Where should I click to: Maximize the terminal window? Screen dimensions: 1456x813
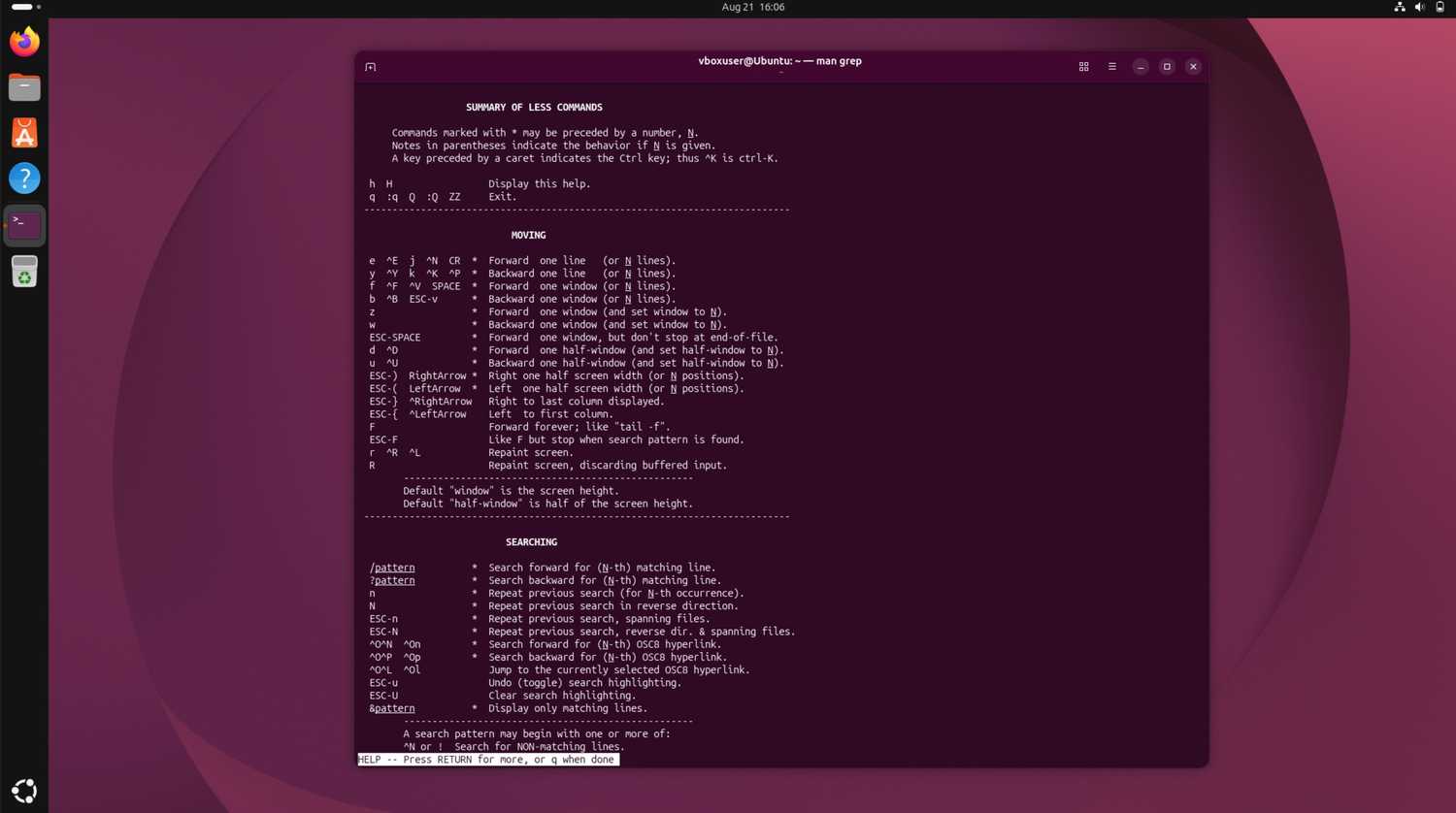[1167, 67]
